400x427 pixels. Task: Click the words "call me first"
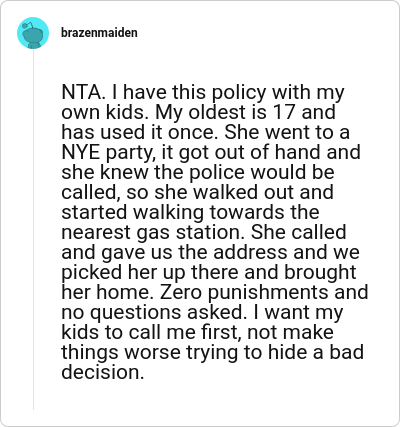(x=185, y=332)
